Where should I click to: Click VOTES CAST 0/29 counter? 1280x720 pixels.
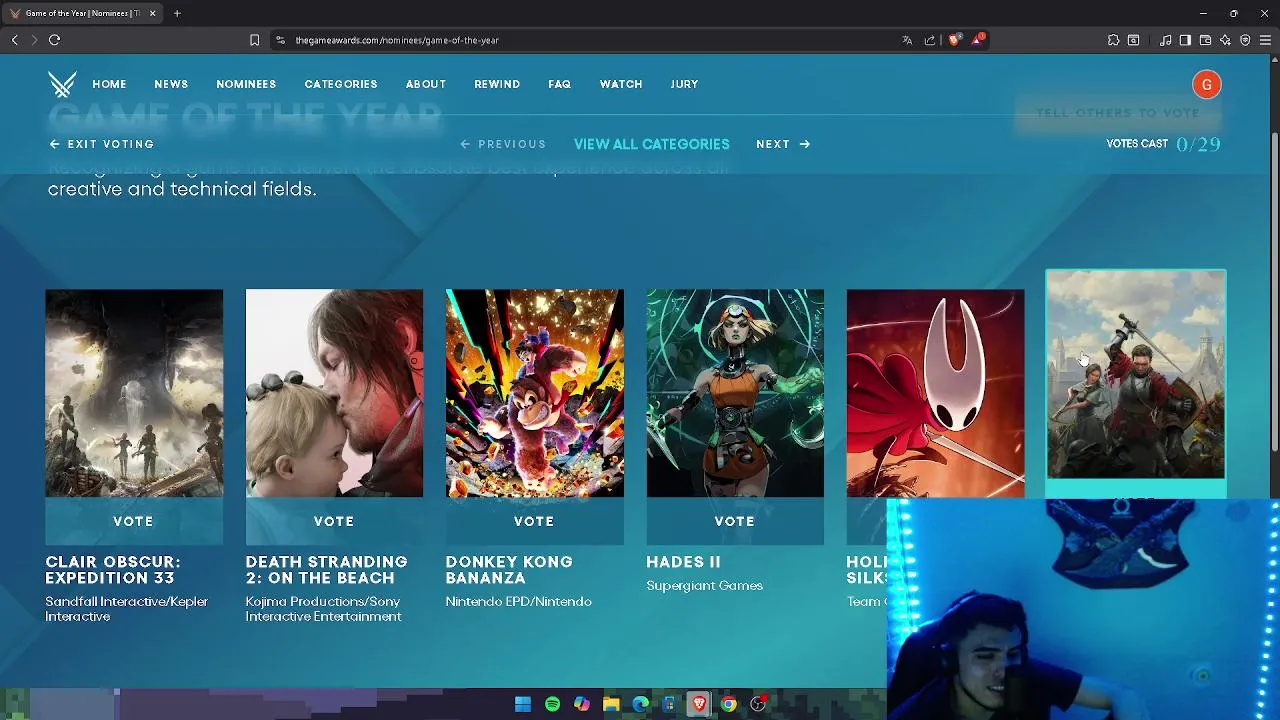[x=1164, y=144]
